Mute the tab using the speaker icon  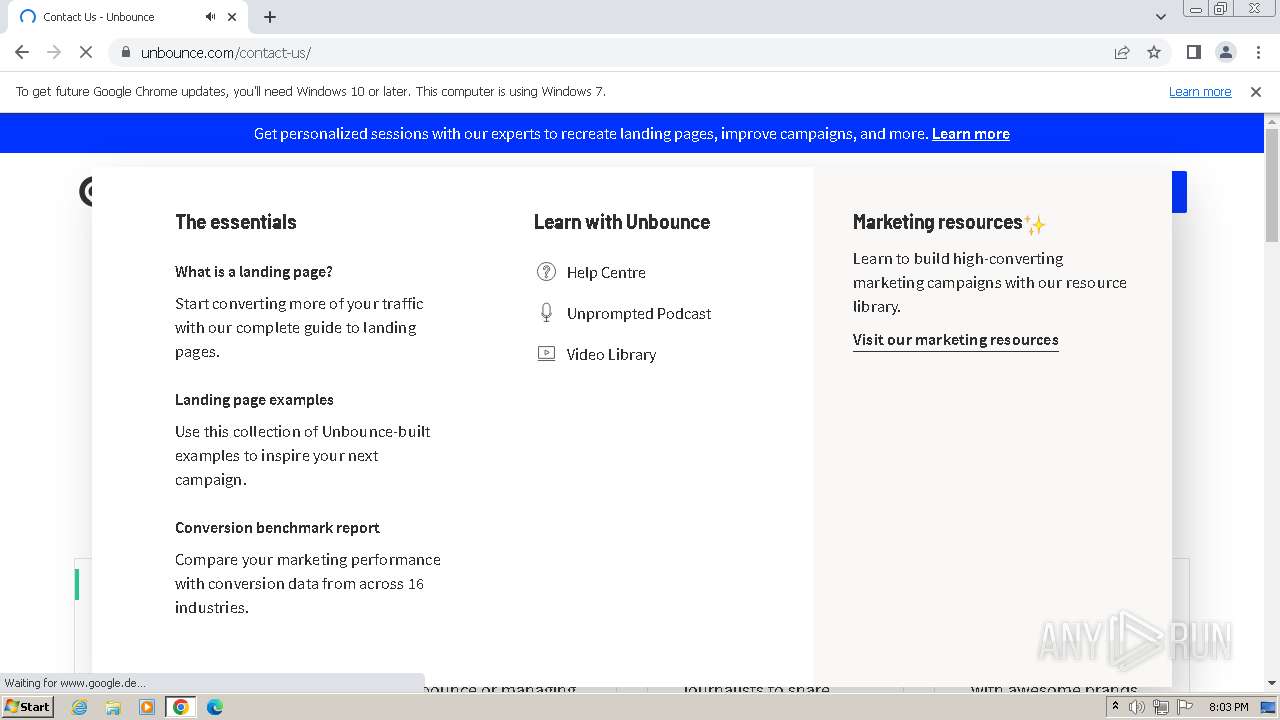click(x=211, y=17)
